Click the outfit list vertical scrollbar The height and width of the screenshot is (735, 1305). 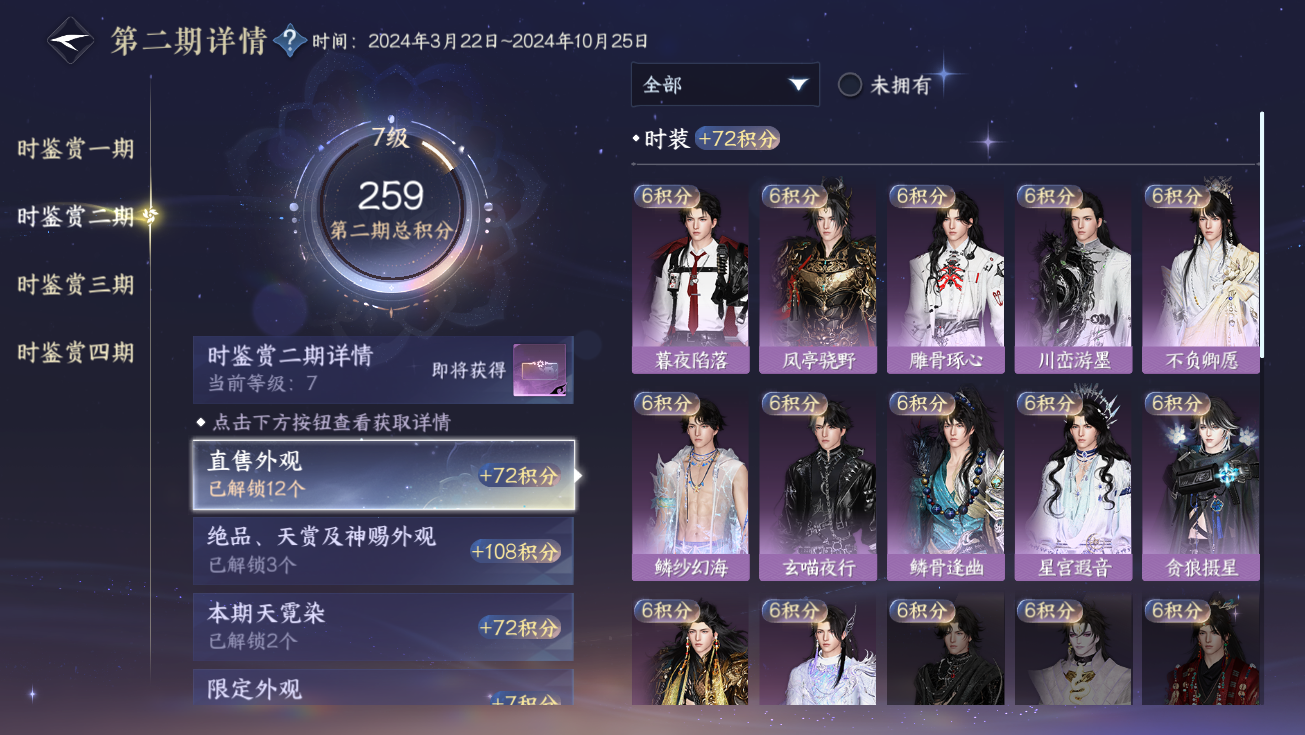tap(1262, 234)
